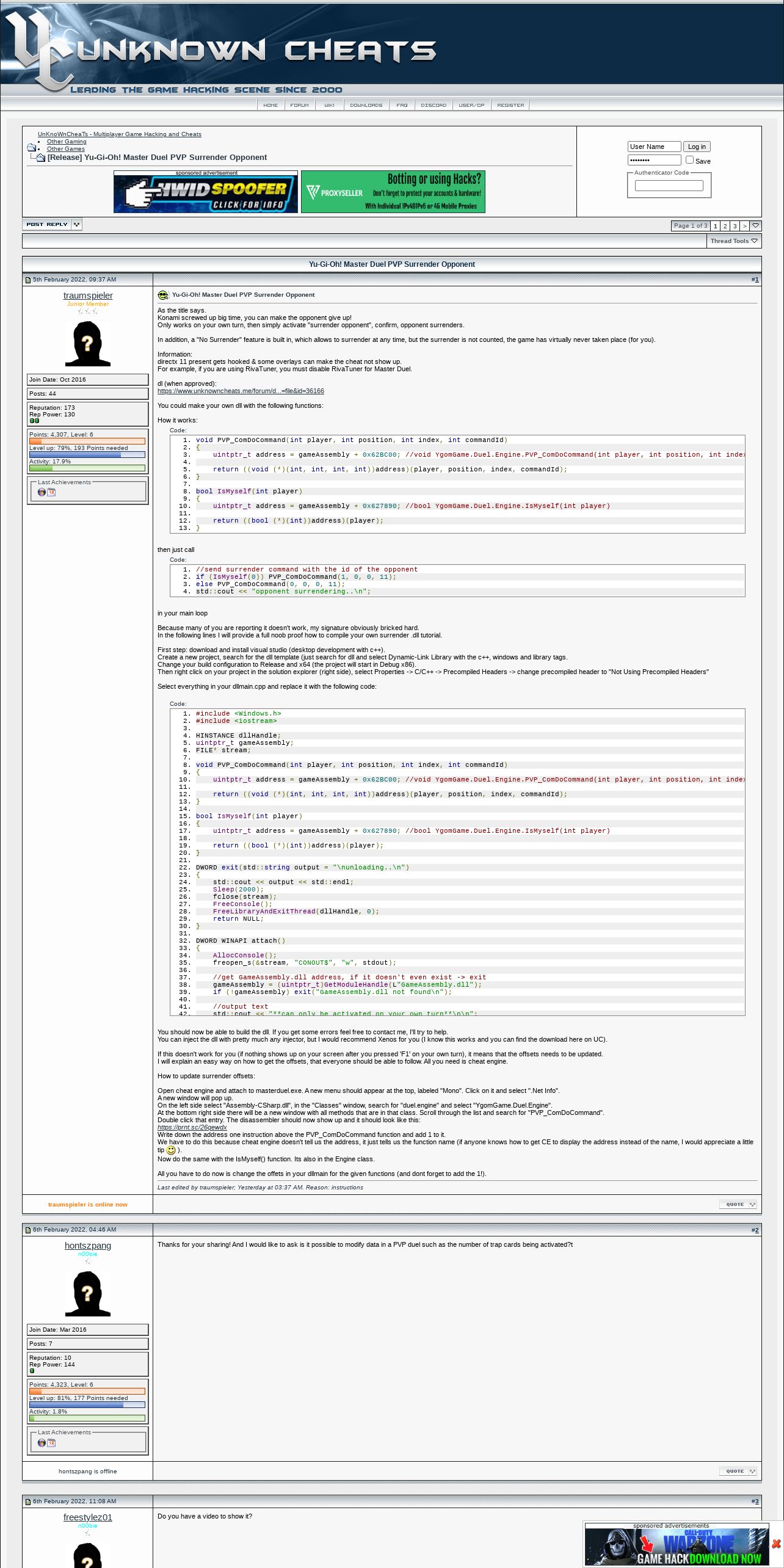The image size is (784, 1568).
Task: Focus the password field
Action: pos(654,160)
